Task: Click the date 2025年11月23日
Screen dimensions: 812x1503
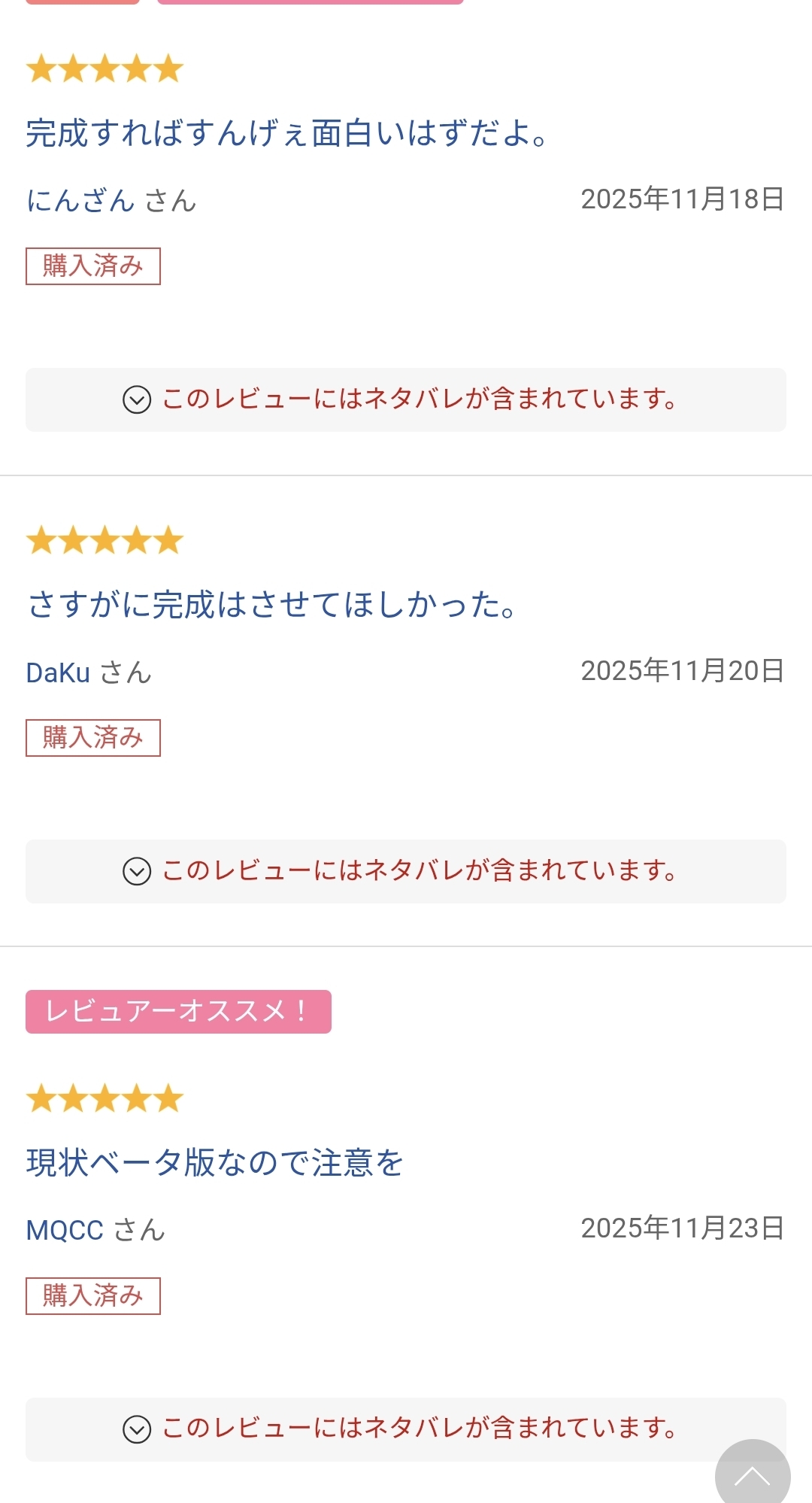Action: (x=682, y=1228)
